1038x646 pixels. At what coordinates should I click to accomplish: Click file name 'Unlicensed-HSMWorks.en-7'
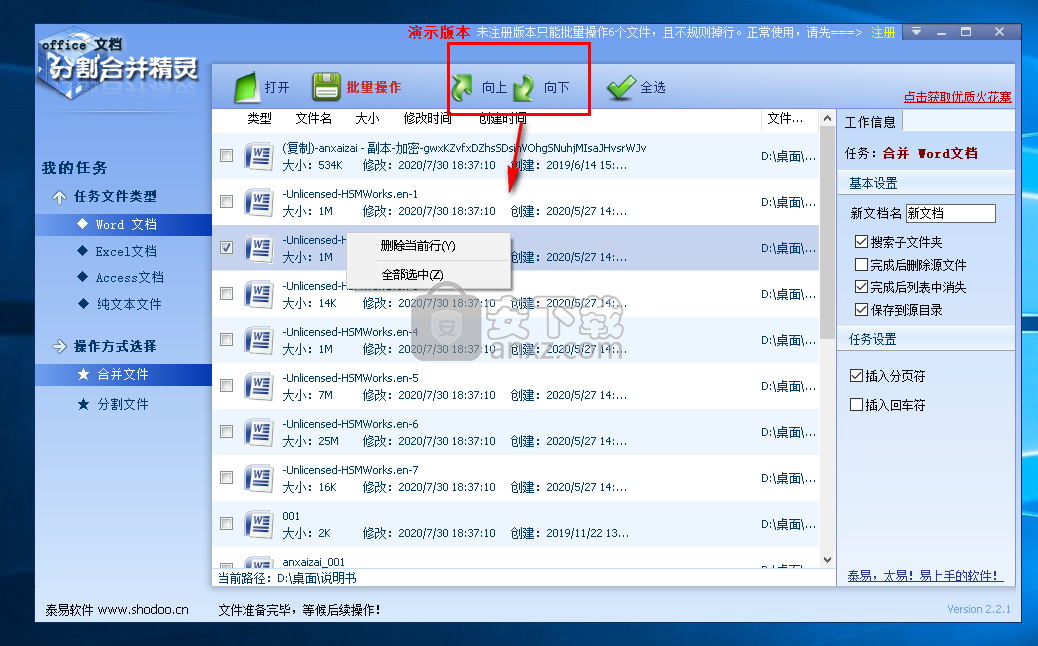point(350,470)
